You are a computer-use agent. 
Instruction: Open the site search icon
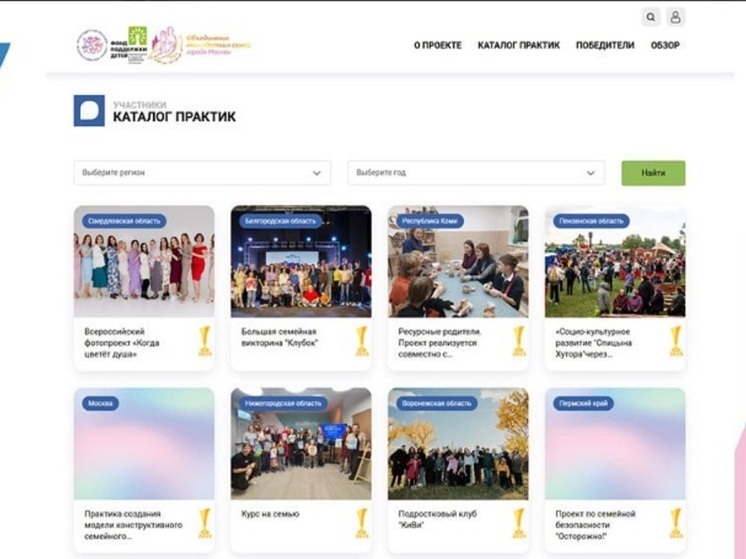[x=650, y=18]
